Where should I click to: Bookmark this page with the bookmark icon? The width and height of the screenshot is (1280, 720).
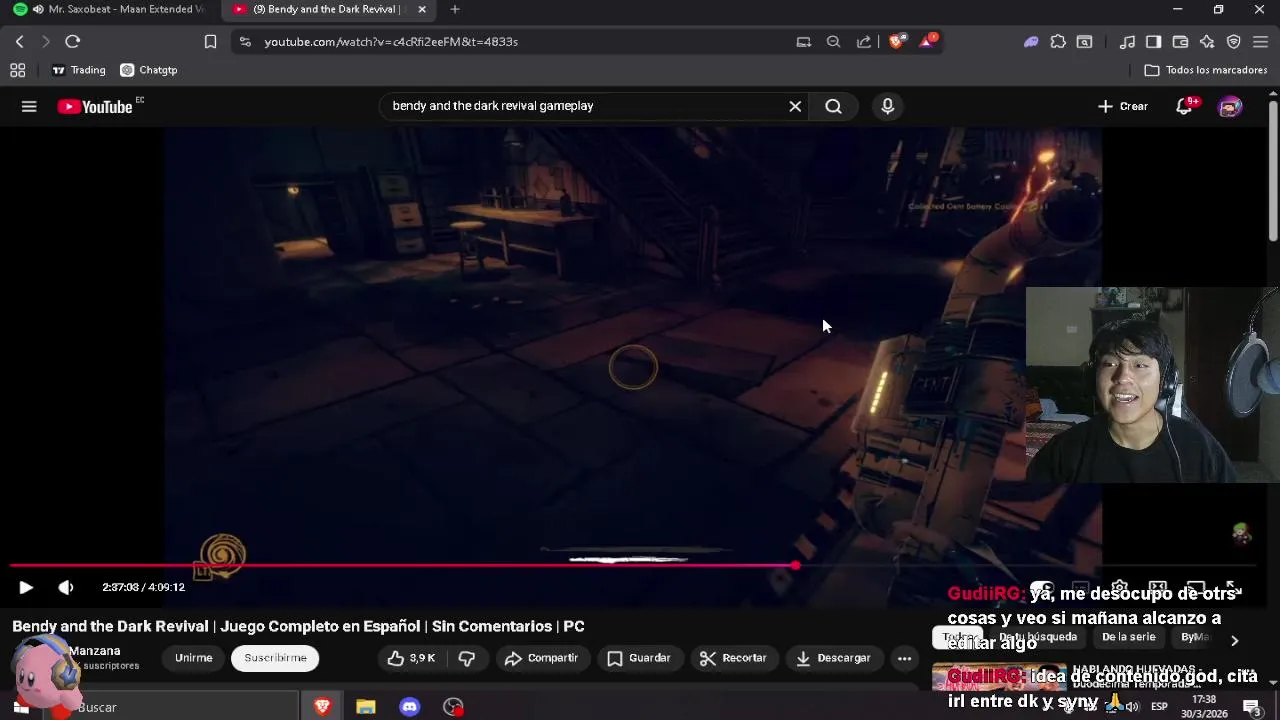click(210, 41)
